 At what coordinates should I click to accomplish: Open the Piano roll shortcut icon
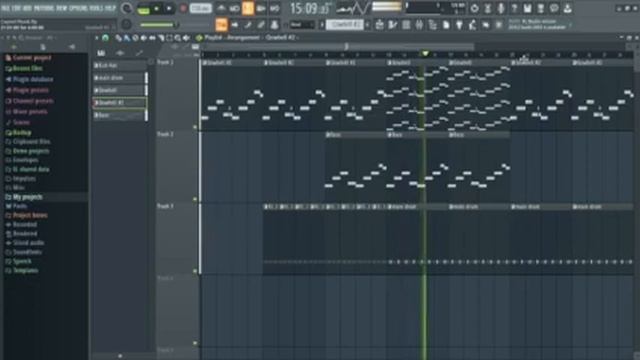tap(393, 25)
